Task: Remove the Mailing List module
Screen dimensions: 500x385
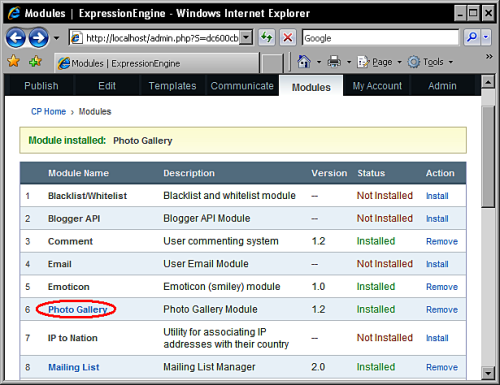Action: (442, 367)
